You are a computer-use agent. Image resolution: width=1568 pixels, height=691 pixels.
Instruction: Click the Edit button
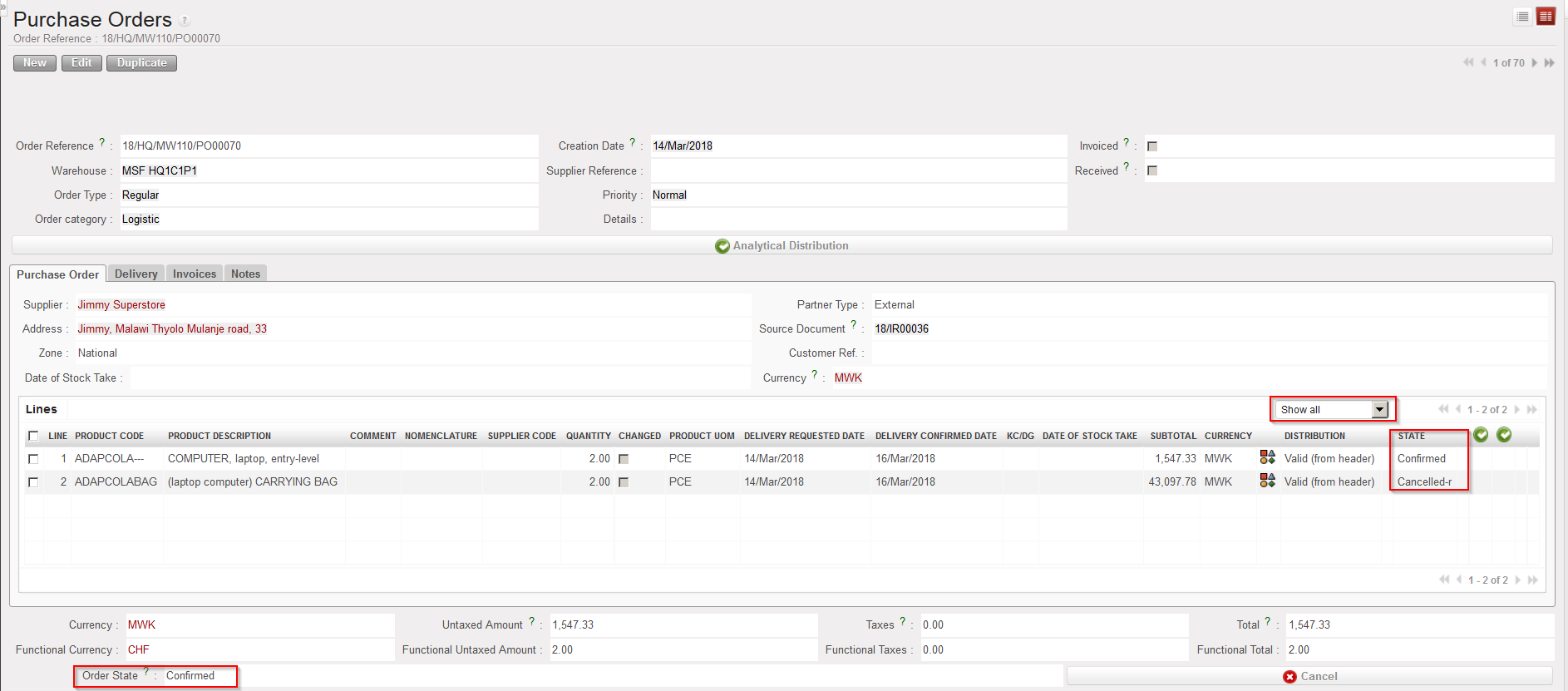[x=81, y=63]
